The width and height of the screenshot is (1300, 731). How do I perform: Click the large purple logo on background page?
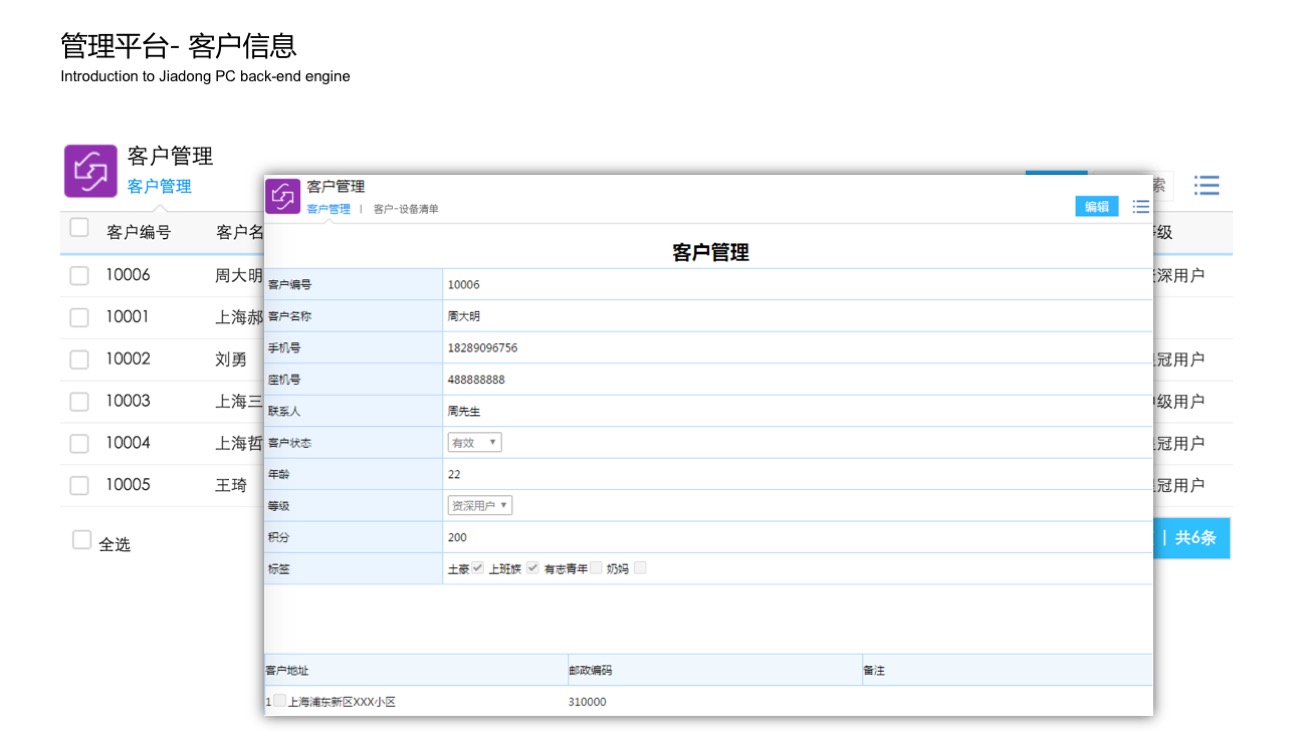tap(90, 171)
